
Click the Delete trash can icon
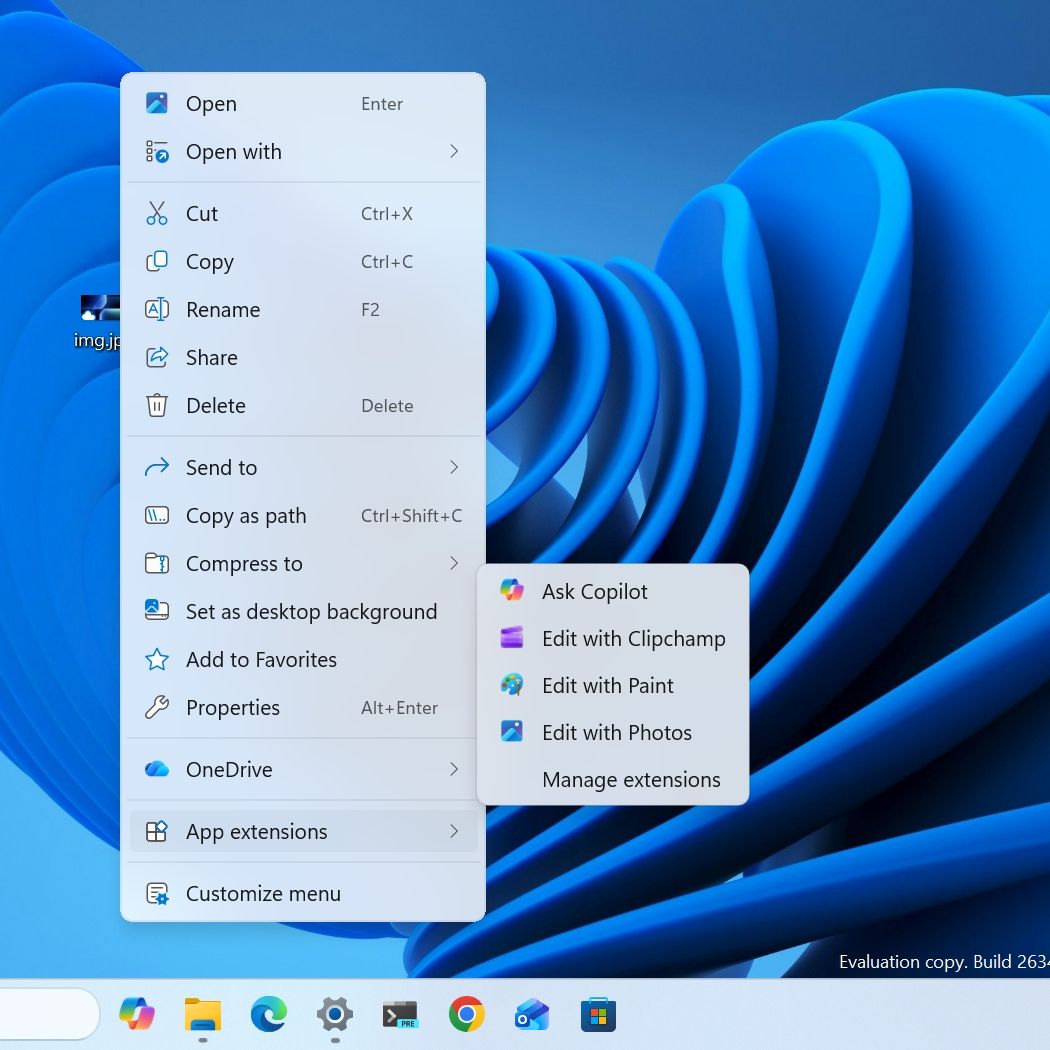[157, 405]
